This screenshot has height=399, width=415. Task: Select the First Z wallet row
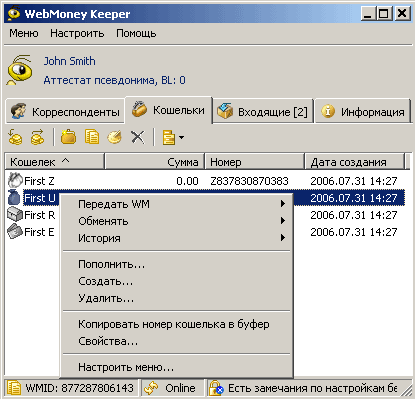(x=206, y=181)
